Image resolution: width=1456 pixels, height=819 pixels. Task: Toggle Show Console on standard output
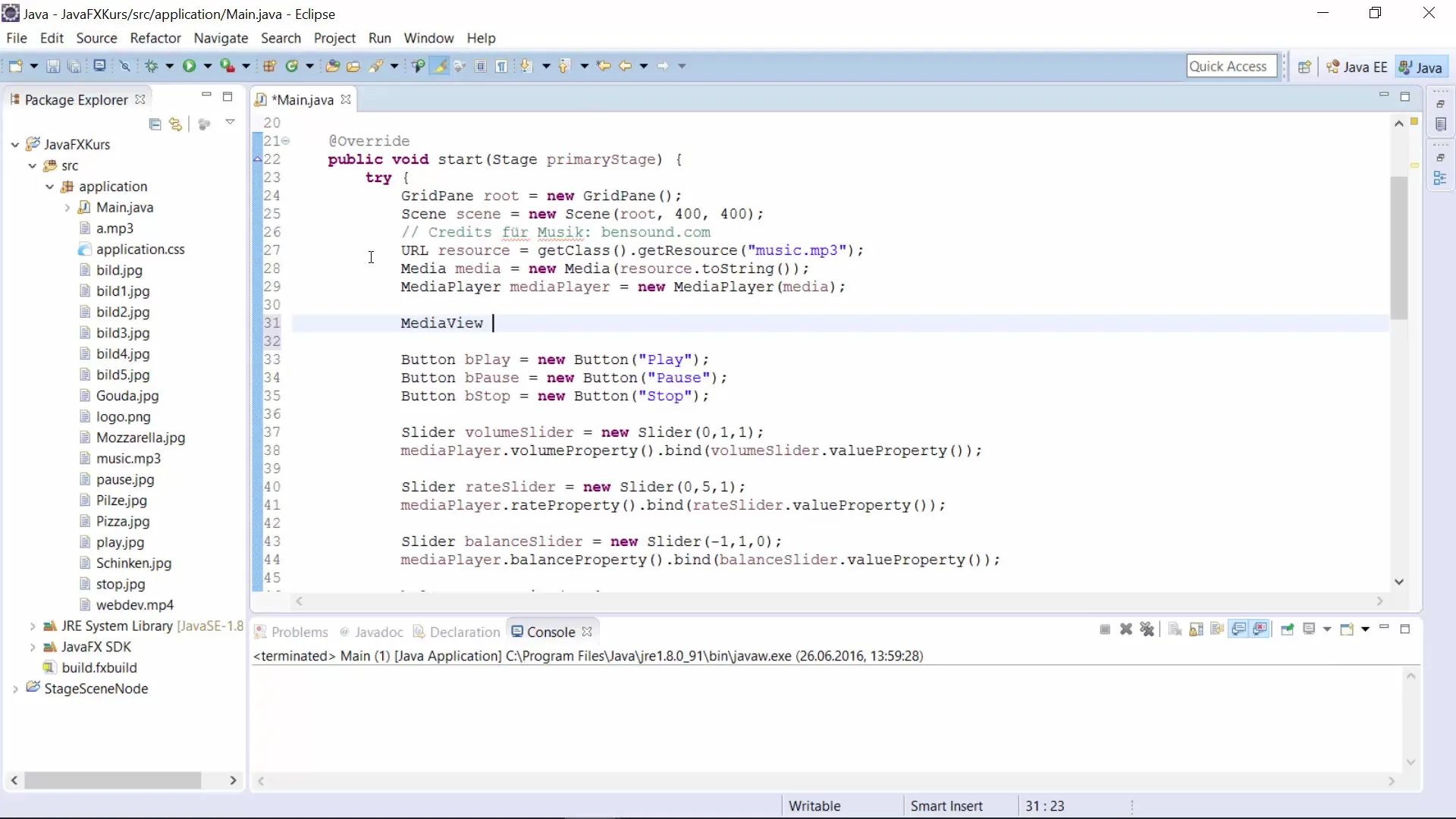tap(1239, 629)
